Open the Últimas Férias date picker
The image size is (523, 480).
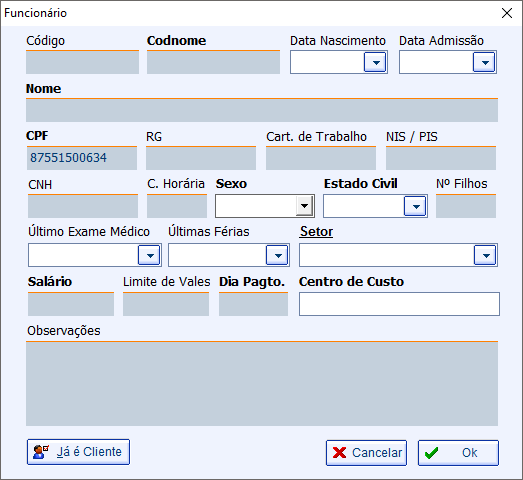tap(277, 255)
